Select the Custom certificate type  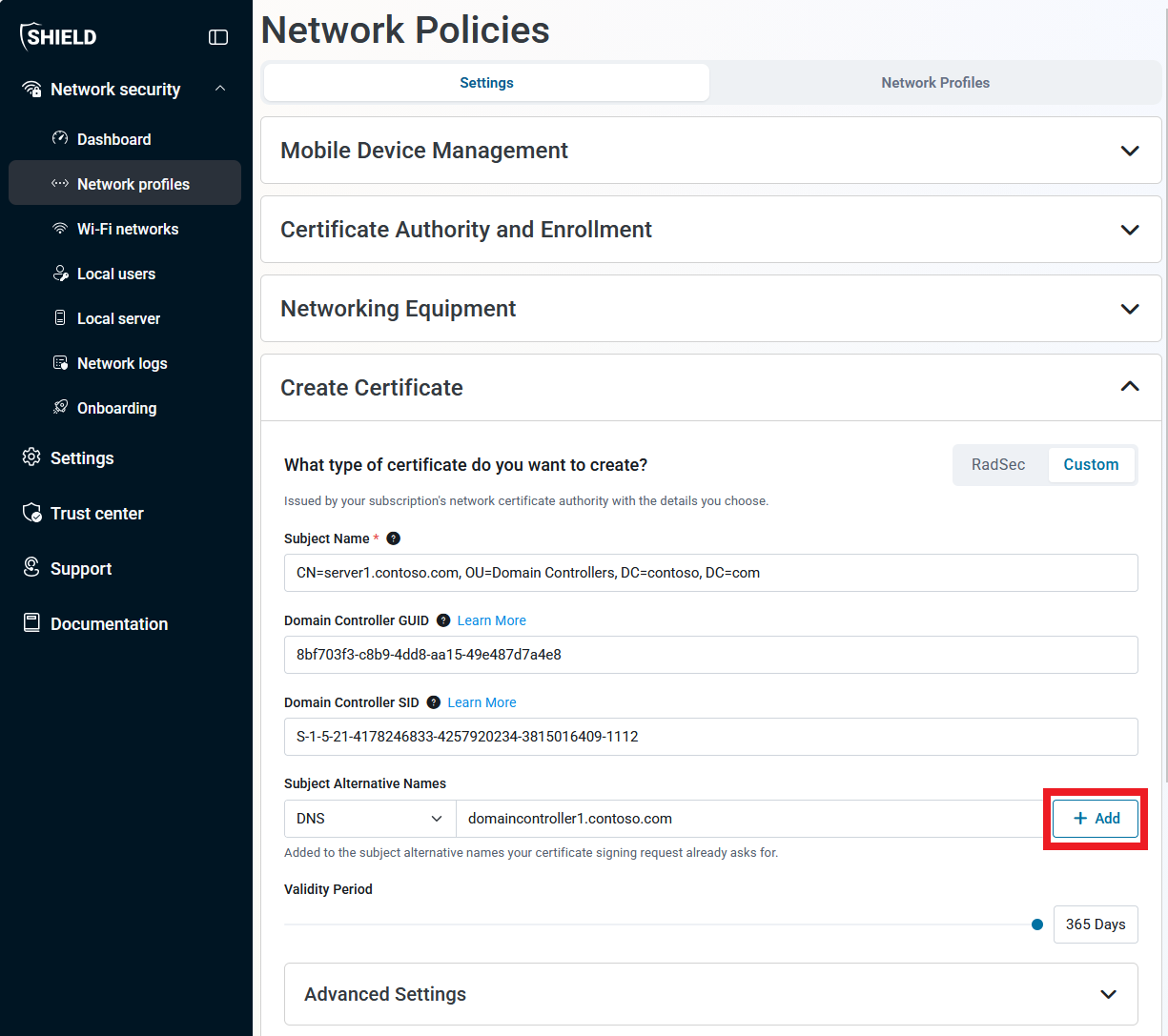(1091, 465)
